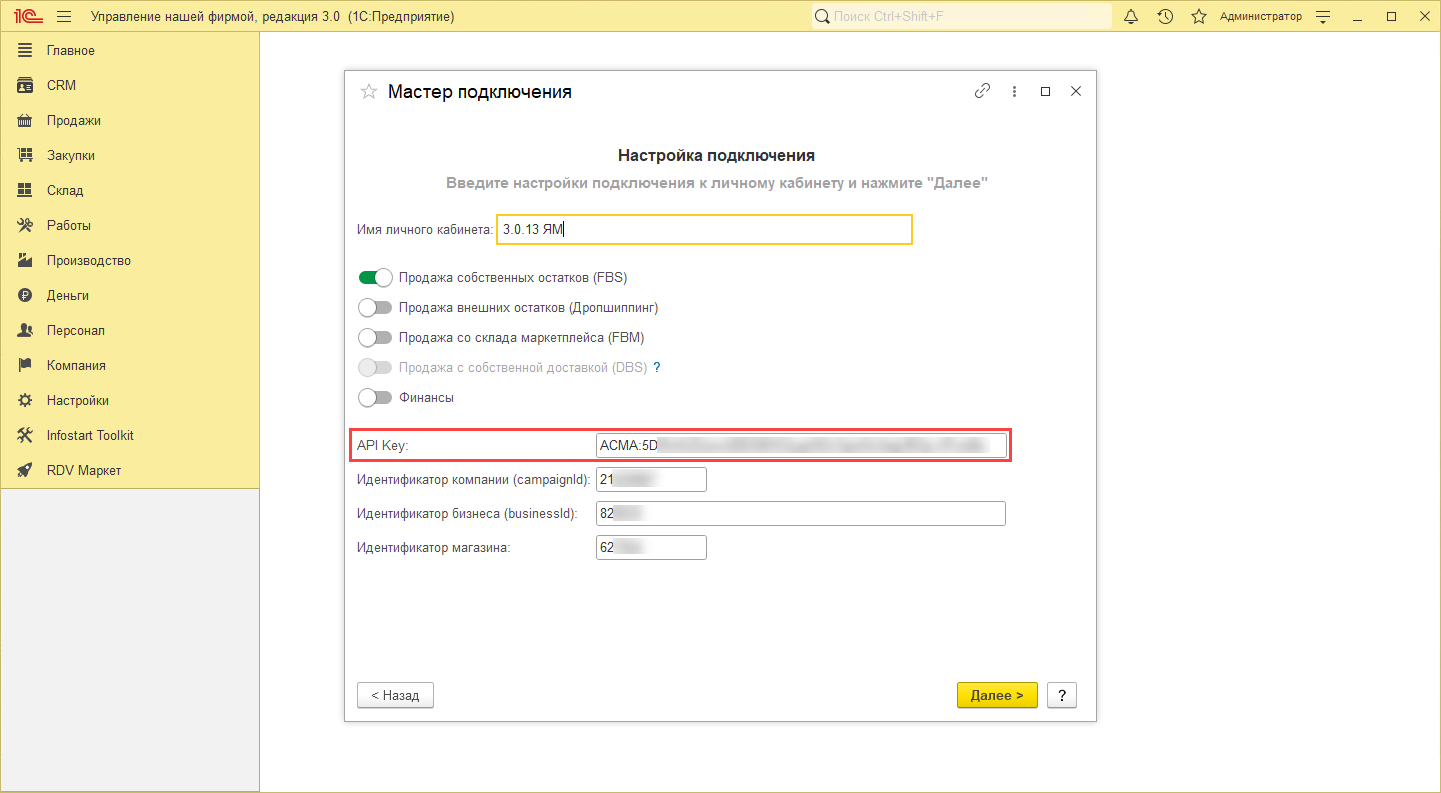Click the Идентификатор магазина input field
Viewport: 1441px width, 793px height.
[651, 547]
